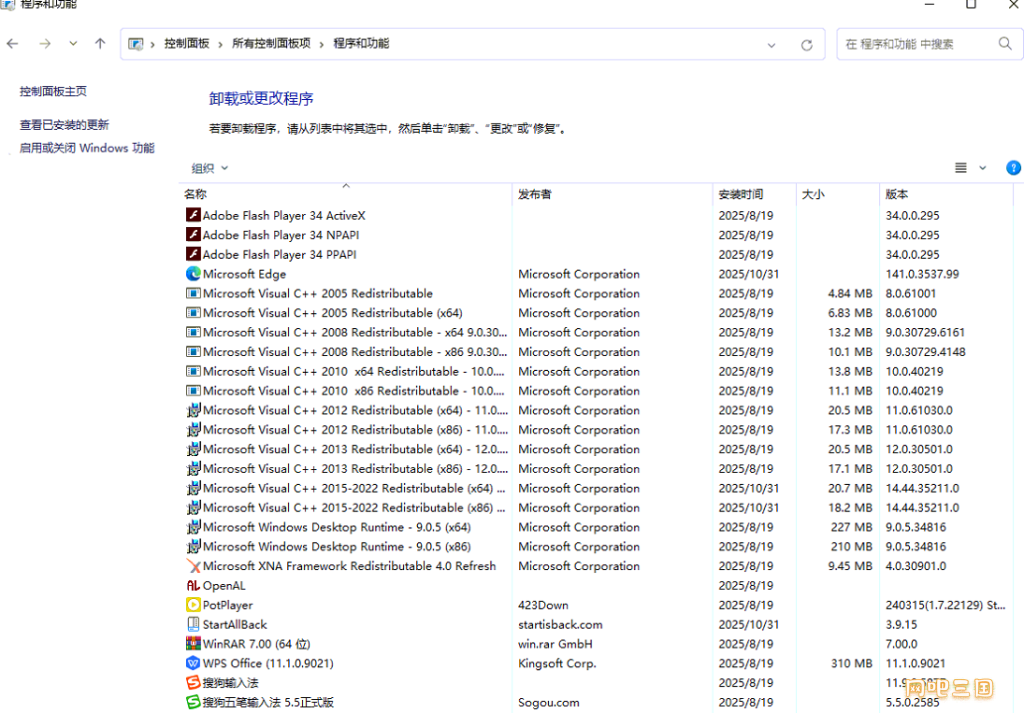Click the Visual C++ 2015-2022 (x64) icon
The width and height of the screenshot is (1024, 713).
coord(193,488)
